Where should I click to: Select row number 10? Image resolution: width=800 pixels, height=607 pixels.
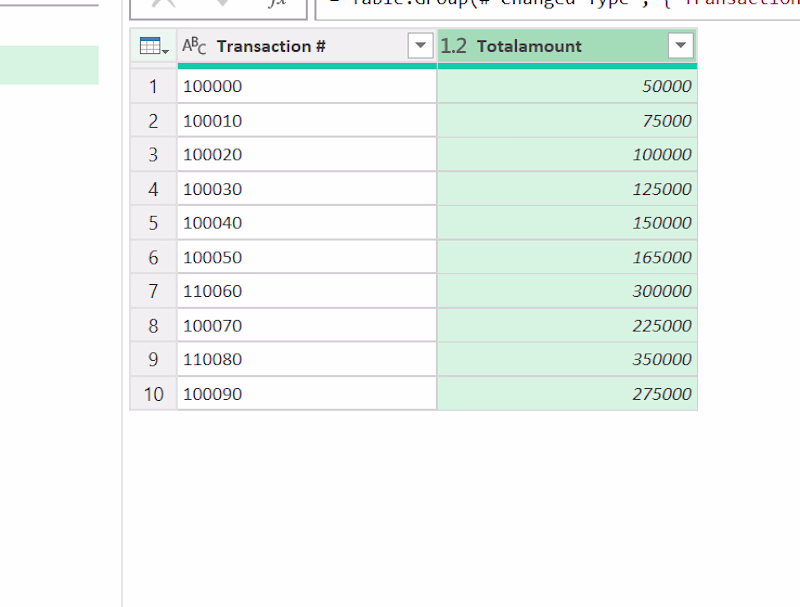(153, 394)
